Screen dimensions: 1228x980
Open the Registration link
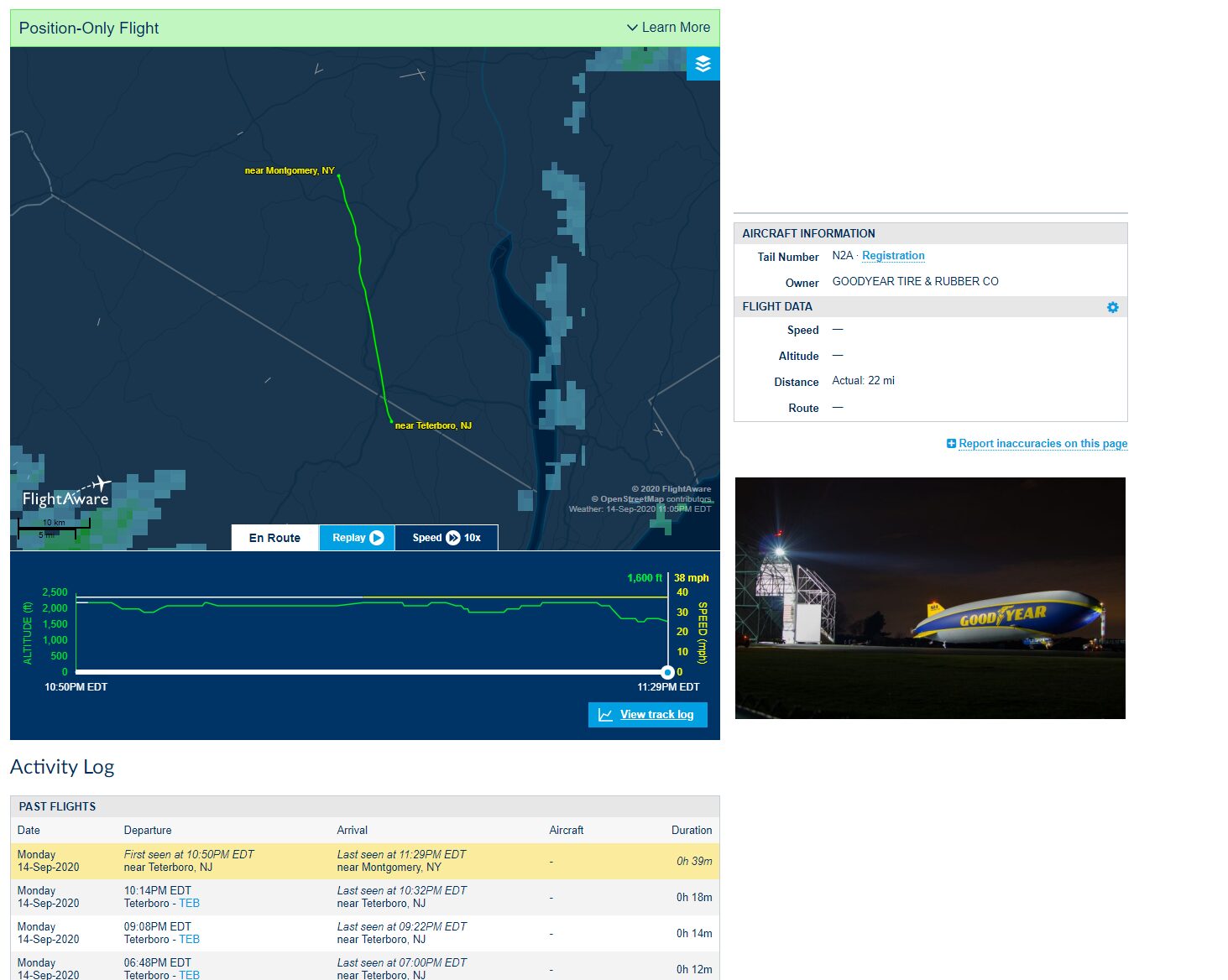point(893,256)
